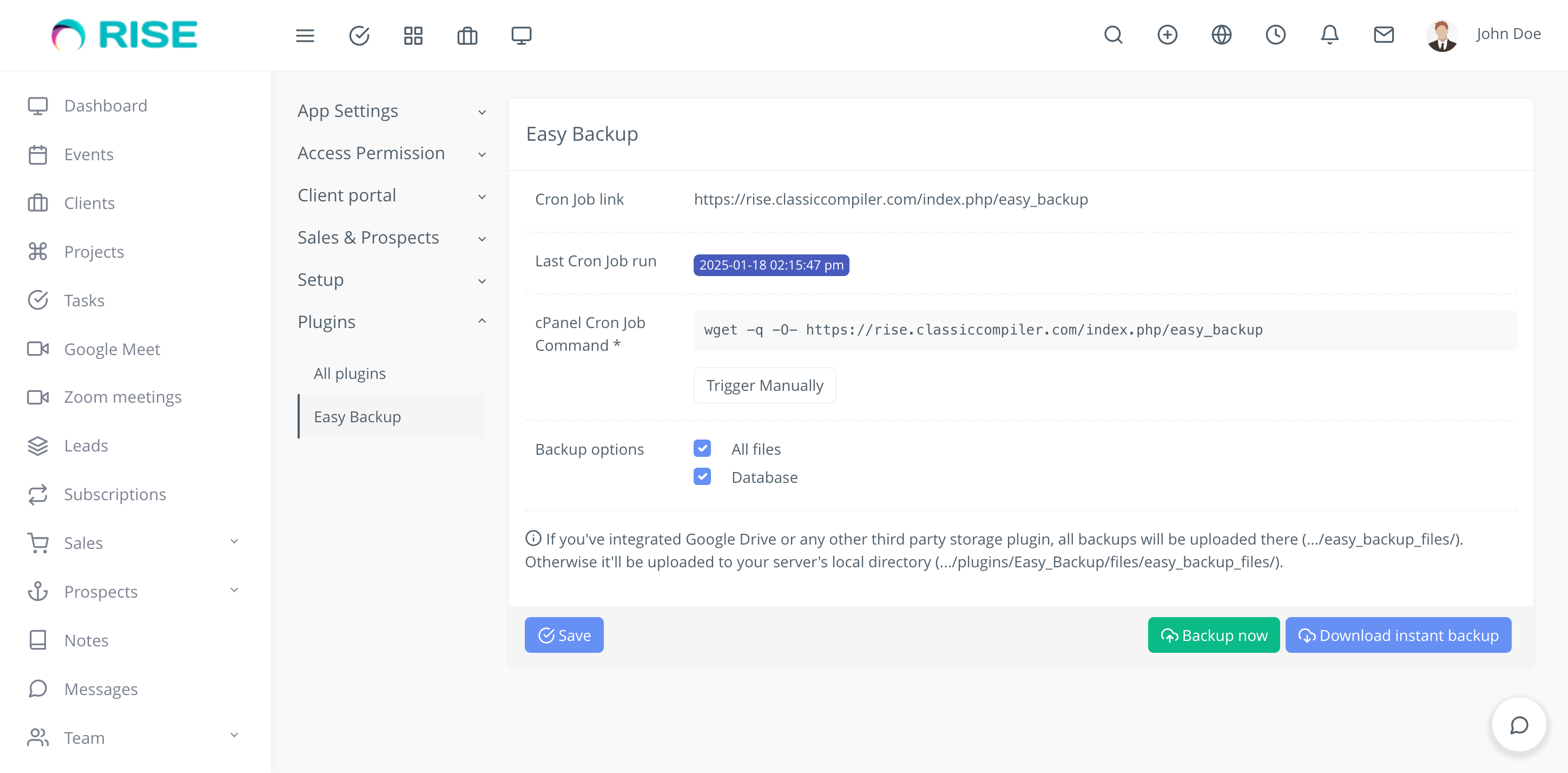
Task: Uncheck the Database backup option
Action: [702, 476]
